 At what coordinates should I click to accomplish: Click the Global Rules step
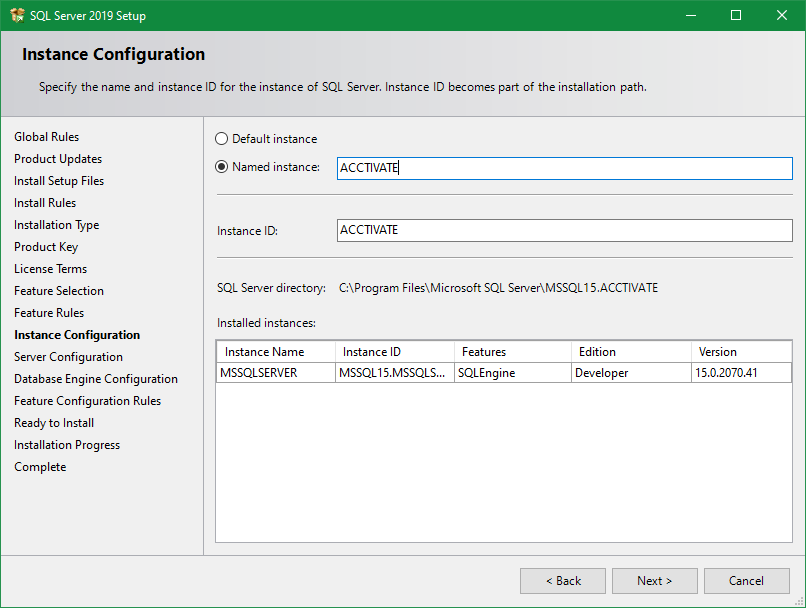click(x=46, y=137)
